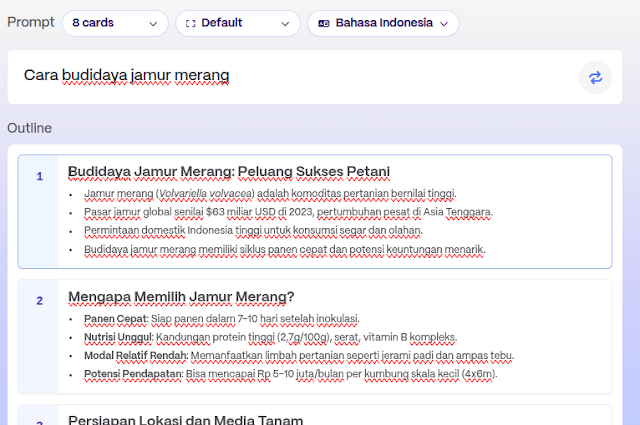Click chevron arrow of 8 cards dropdown
The height and width of the screenshot is (425, 640).
[153, 24]
